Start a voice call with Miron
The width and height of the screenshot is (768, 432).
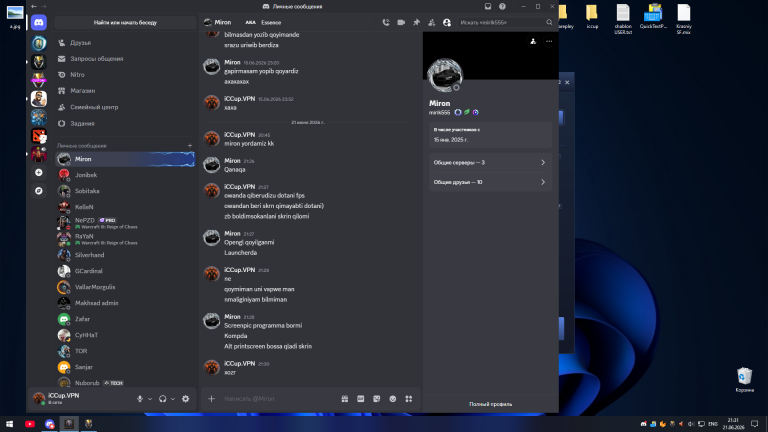tap(386, 23)
